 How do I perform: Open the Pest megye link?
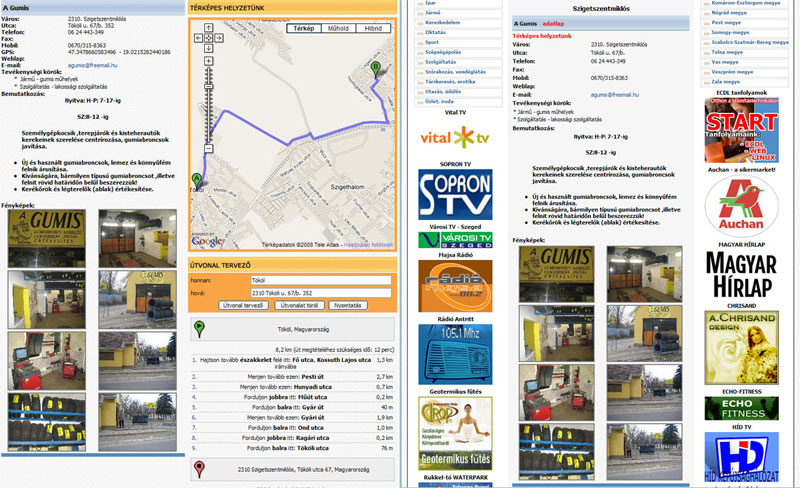click(x=727, y=22)
